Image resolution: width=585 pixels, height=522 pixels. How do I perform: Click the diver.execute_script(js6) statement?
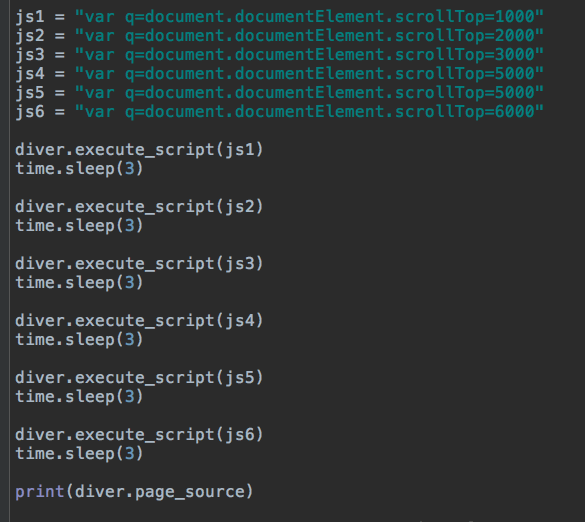pyautogui.click(x=139, y=435)
